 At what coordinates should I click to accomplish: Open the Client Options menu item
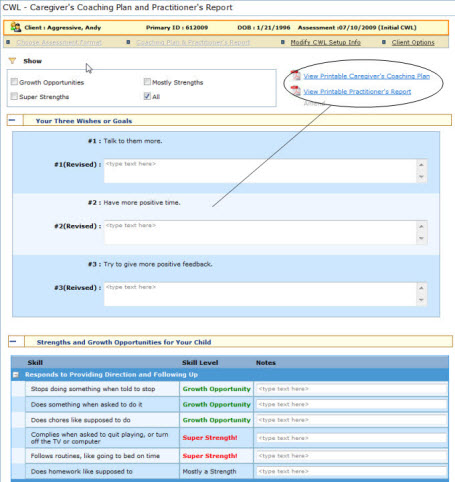(413, 42)
